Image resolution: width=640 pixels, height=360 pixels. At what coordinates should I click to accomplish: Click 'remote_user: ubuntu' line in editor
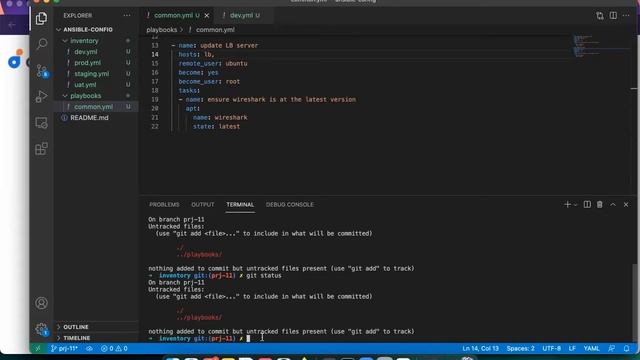click(x=213, y=63)
